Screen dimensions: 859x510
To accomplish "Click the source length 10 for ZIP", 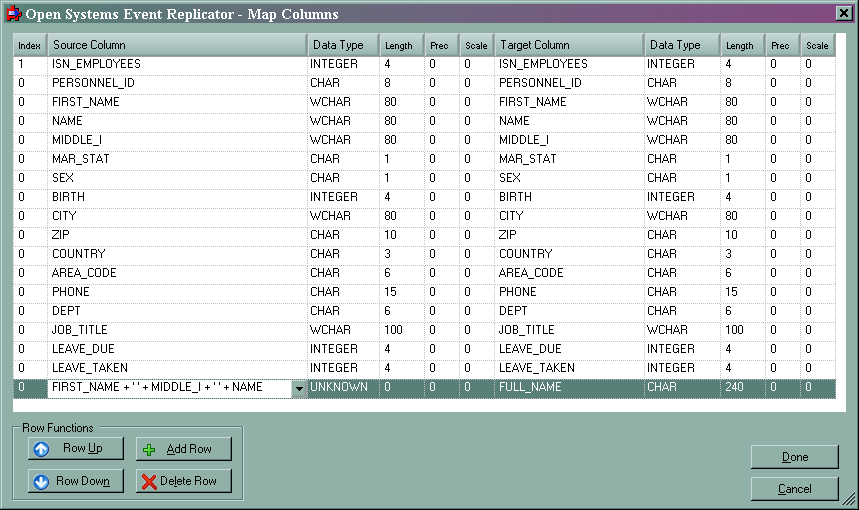I will [x=402, y=235].
